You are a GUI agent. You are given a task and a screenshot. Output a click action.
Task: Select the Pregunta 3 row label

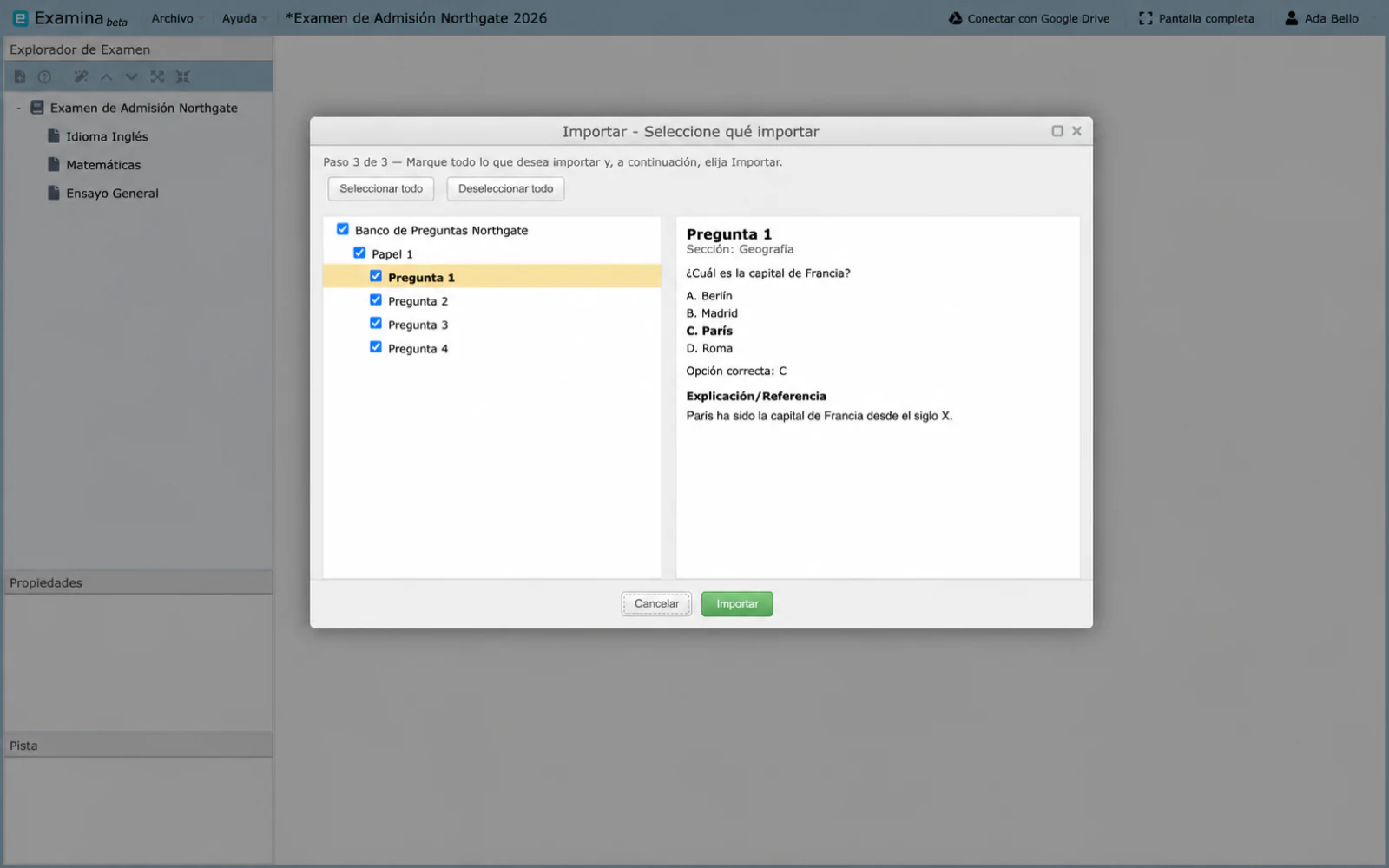pyautogui.click(x=418, y=325)
